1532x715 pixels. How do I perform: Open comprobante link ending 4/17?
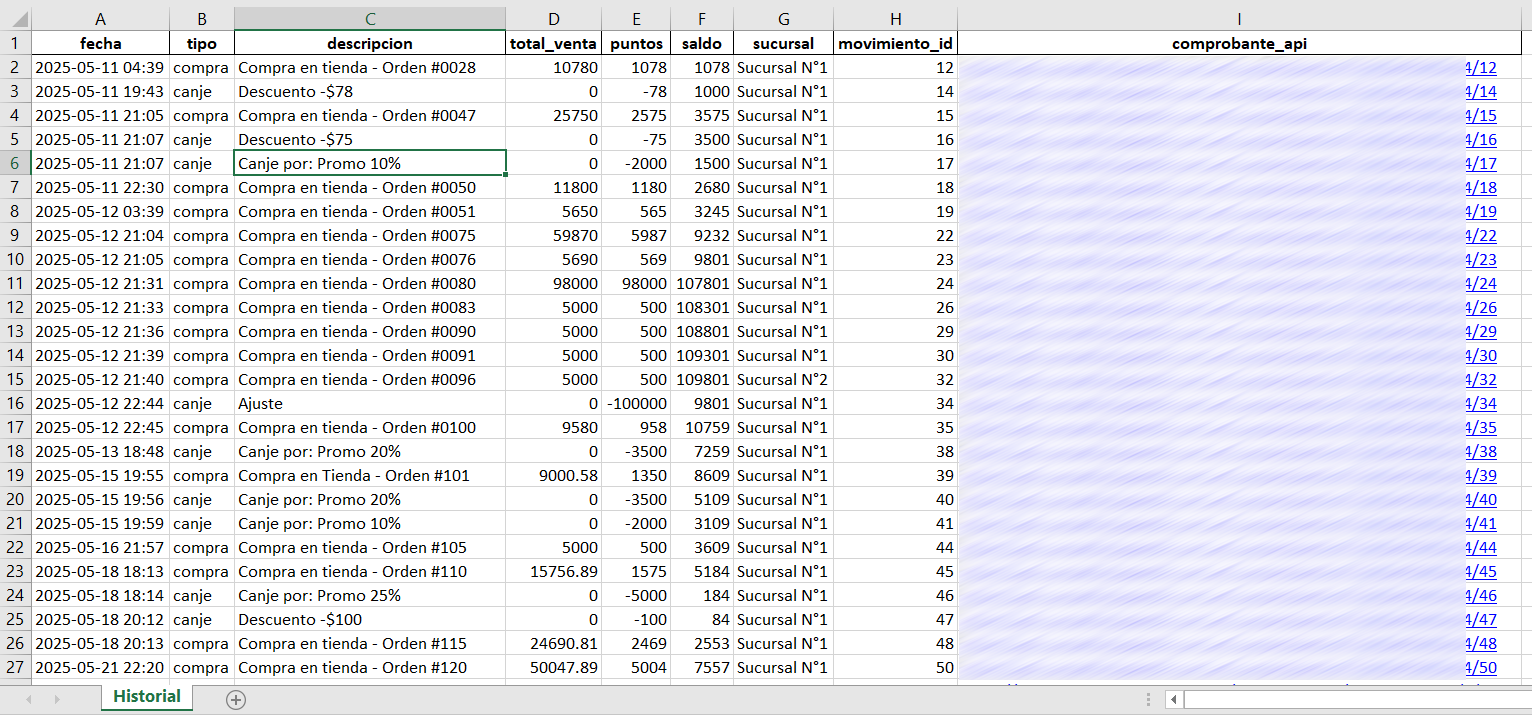coord(1480,164)
